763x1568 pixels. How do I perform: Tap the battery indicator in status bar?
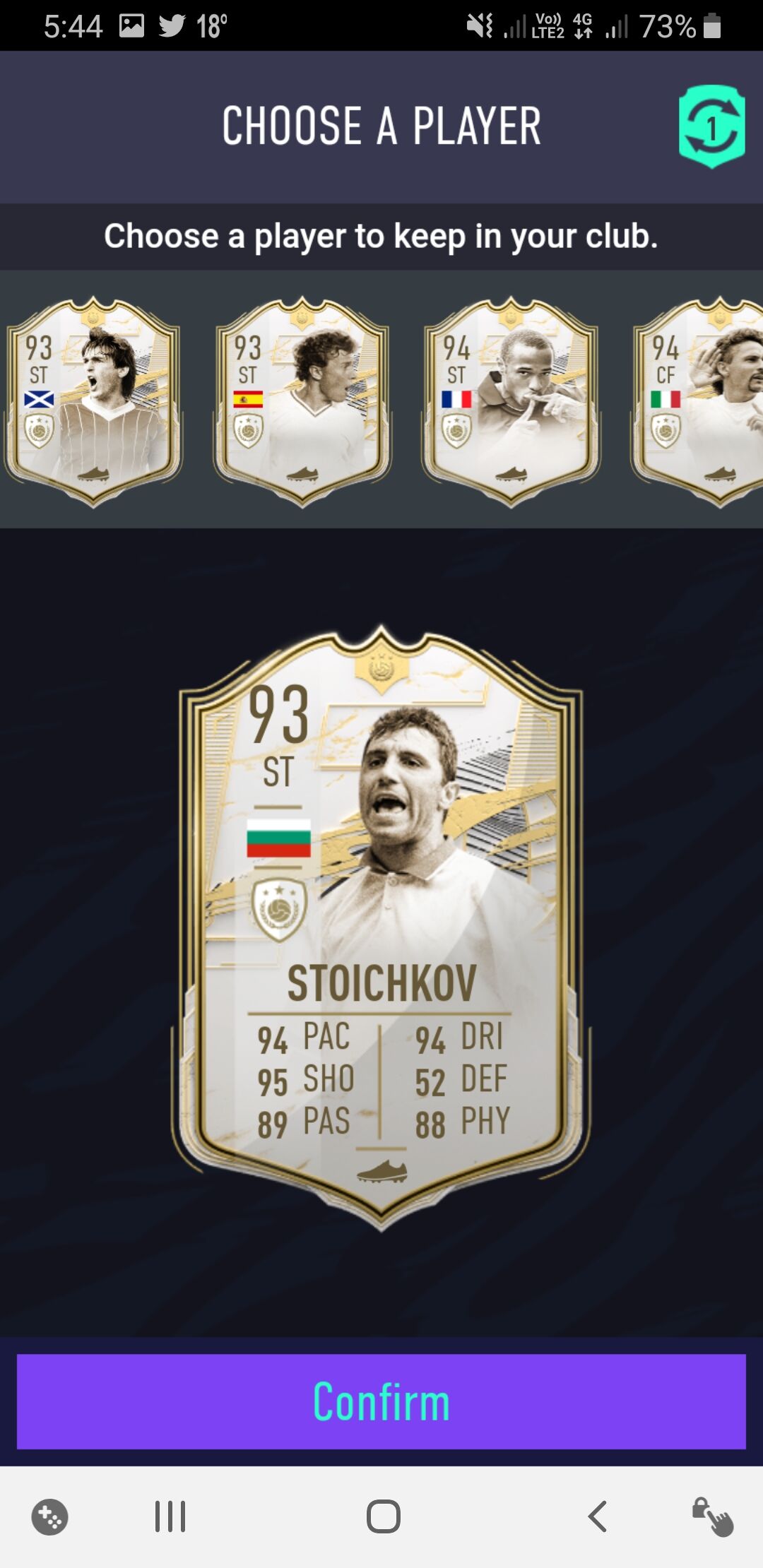[x=712, y=26]
